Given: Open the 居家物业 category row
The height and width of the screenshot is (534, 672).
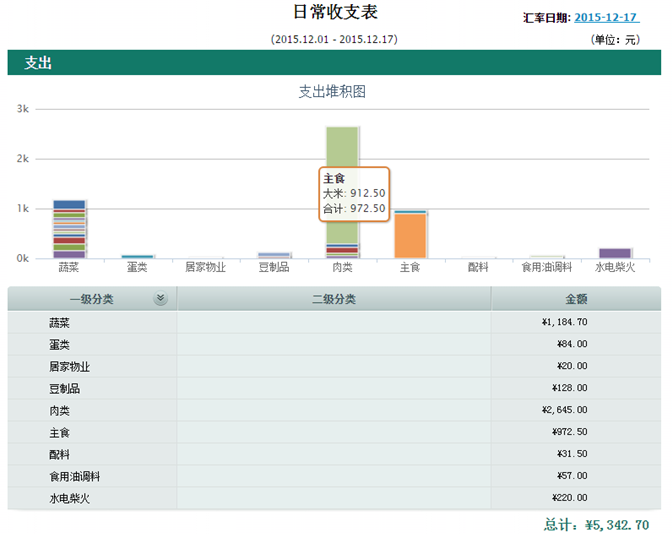Looking at the screenshot, I should coord(334,366).
